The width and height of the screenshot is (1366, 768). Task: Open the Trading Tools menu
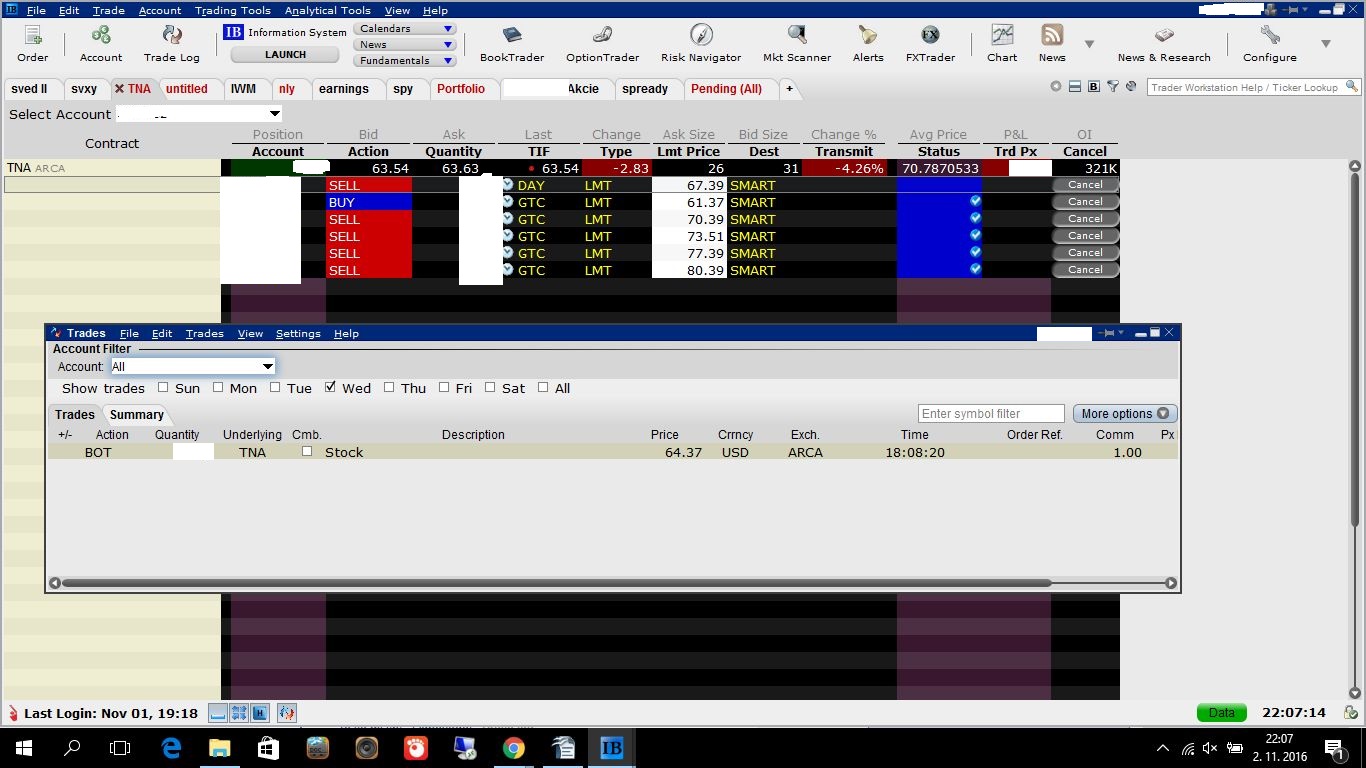coord(233,10)
